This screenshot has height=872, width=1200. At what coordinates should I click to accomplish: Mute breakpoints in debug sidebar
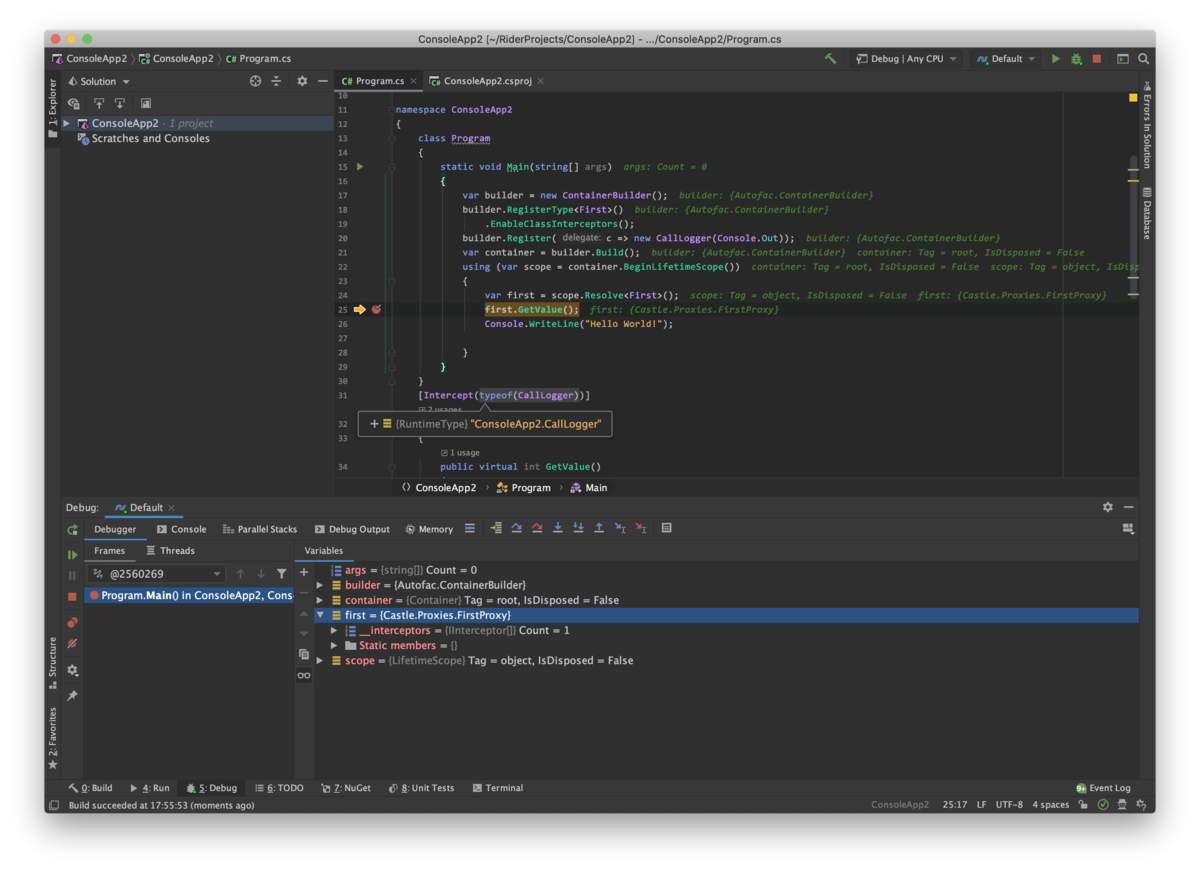[x=72, y=644]
